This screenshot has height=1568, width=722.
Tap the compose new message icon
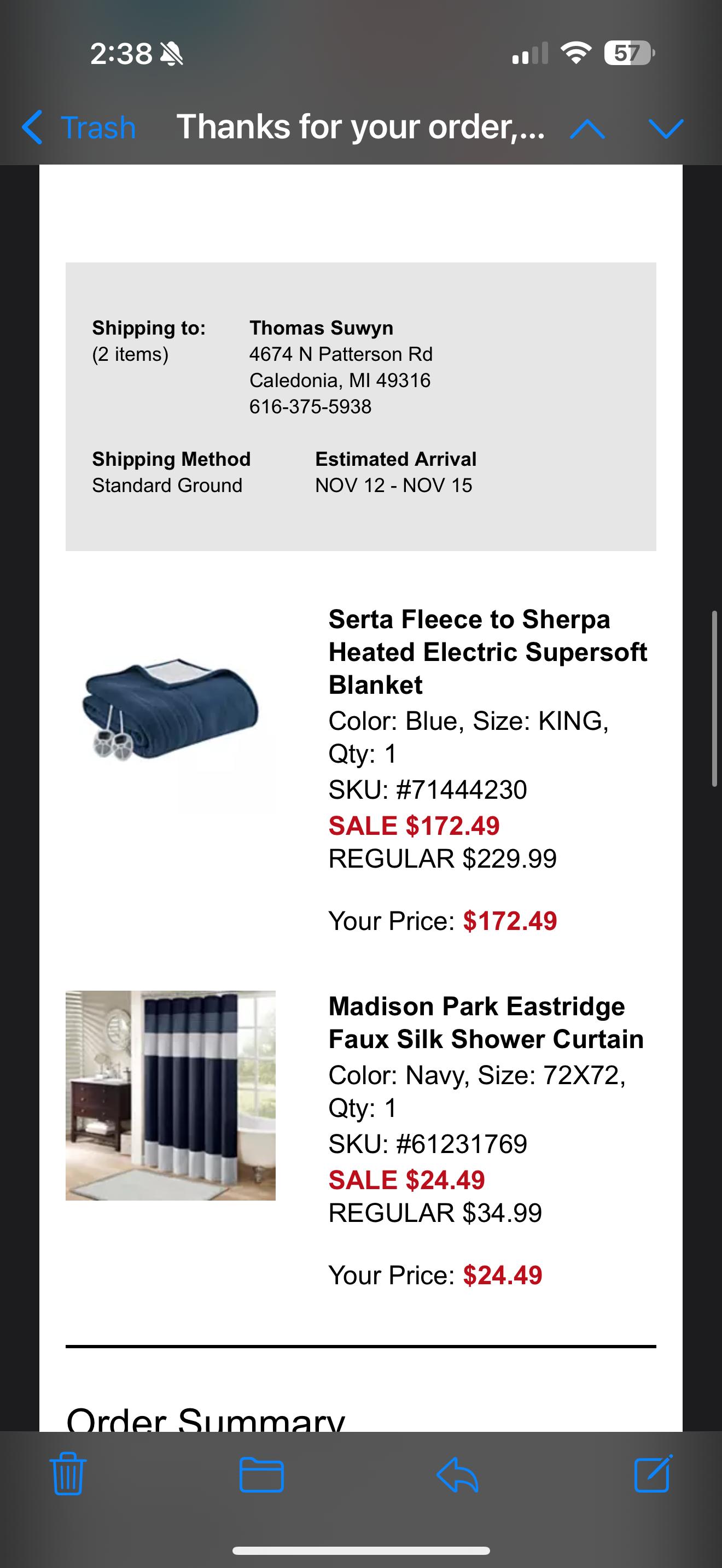pyautogui.click(x=653, y=1473)
